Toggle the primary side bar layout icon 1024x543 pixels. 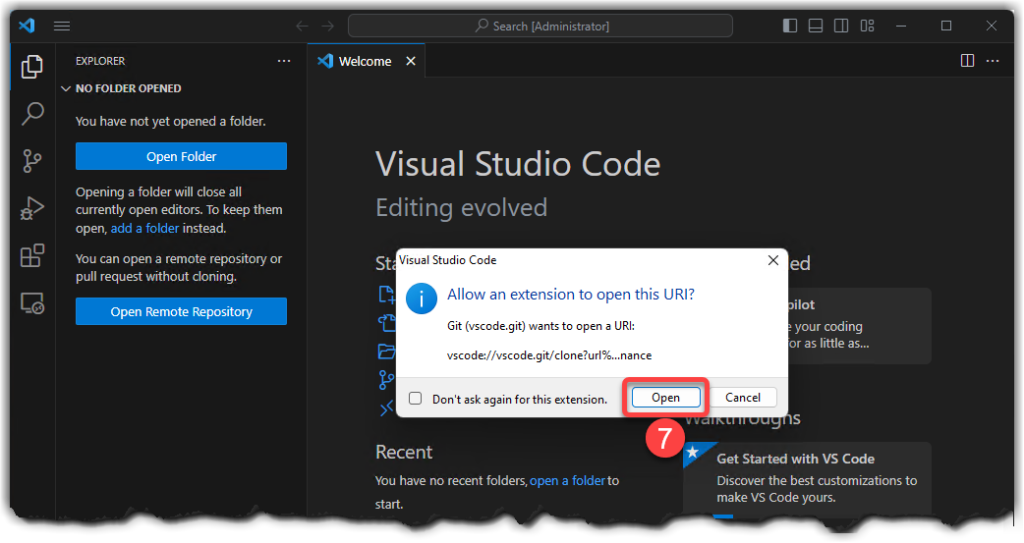[x=790, y=25]
